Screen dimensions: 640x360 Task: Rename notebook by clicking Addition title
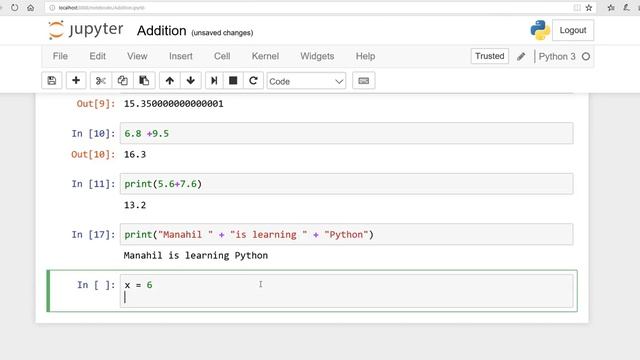[162, 31]
